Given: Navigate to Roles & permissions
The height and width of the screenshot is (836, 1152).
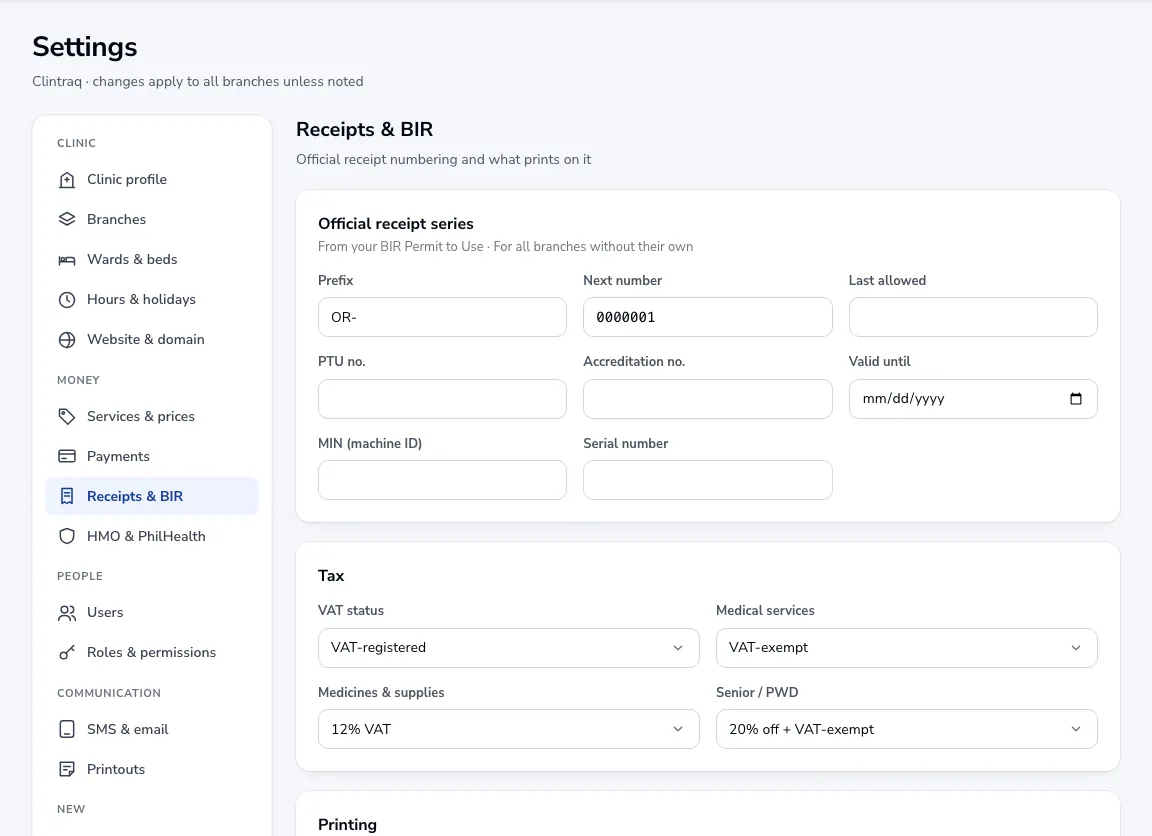Looking at the screenshot, I should pos(152,653).
